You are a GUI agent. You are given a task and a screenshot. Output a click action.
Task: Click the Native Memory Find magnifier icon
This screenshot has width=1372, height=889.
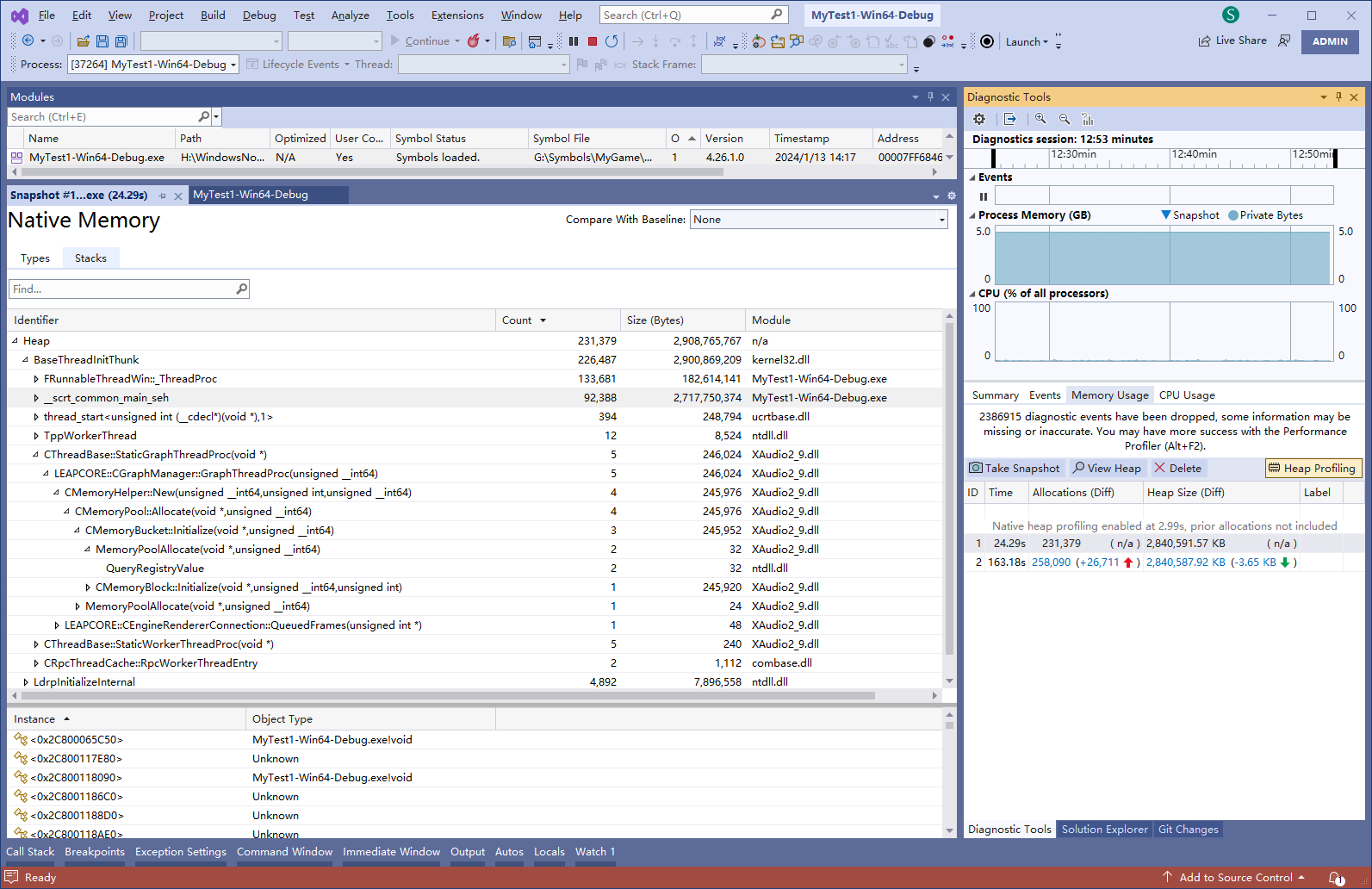point(242,289)
